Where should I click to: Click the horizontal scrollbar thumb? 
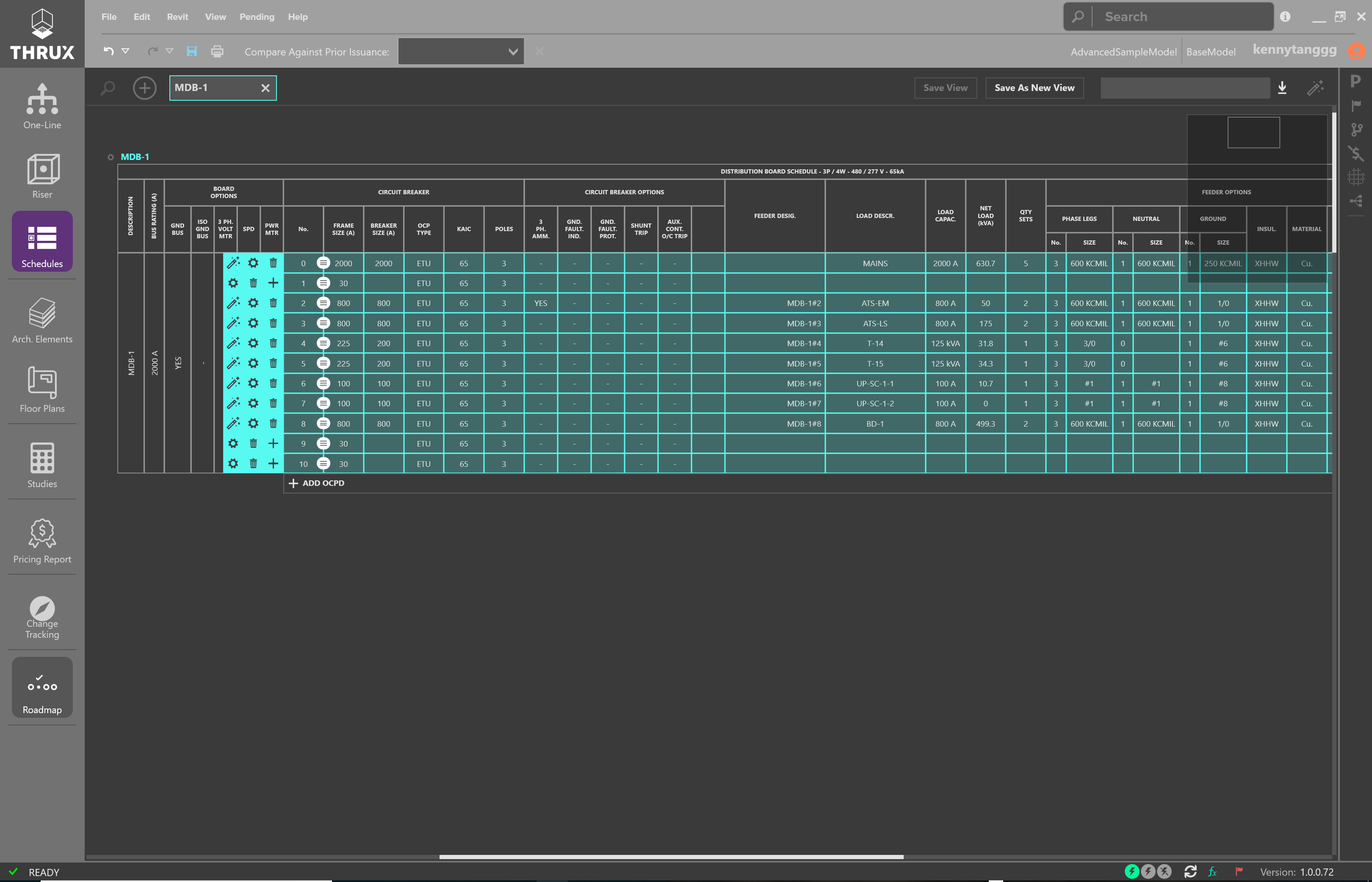671,857
